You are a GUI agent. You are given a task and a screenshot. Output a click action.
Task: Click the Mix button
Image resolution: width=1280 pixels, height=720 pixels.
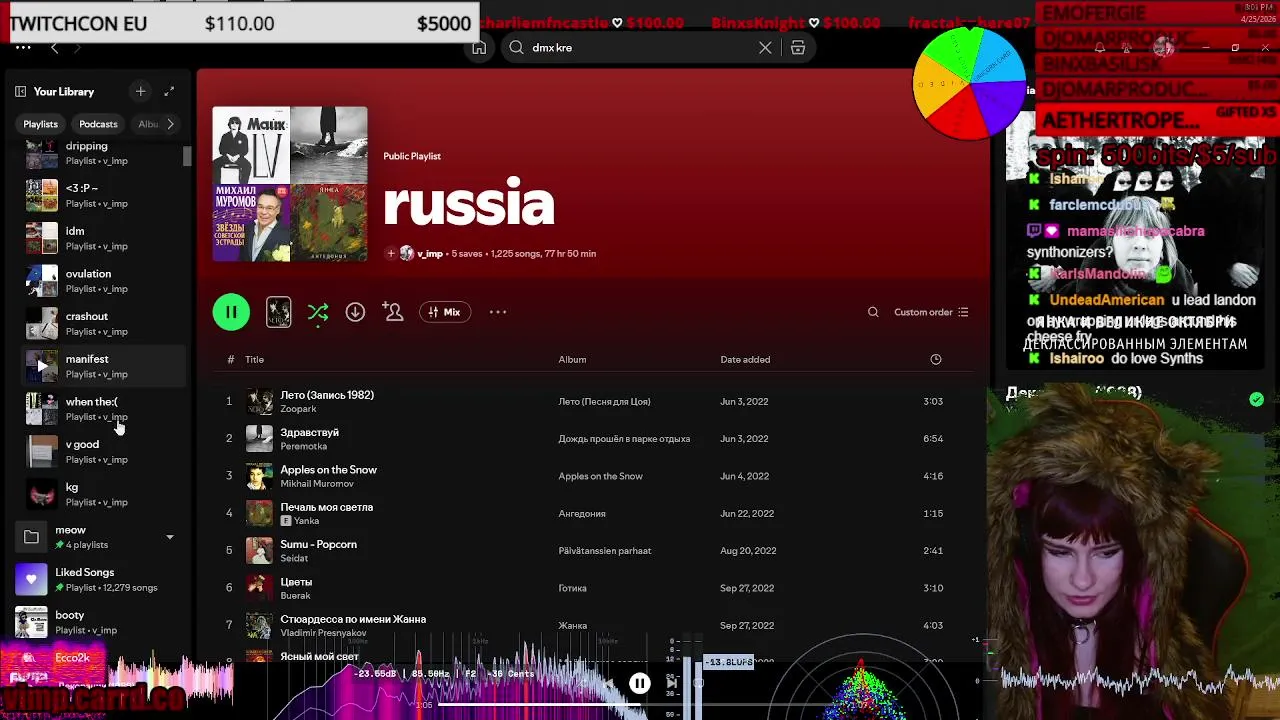tap(445, 312)
